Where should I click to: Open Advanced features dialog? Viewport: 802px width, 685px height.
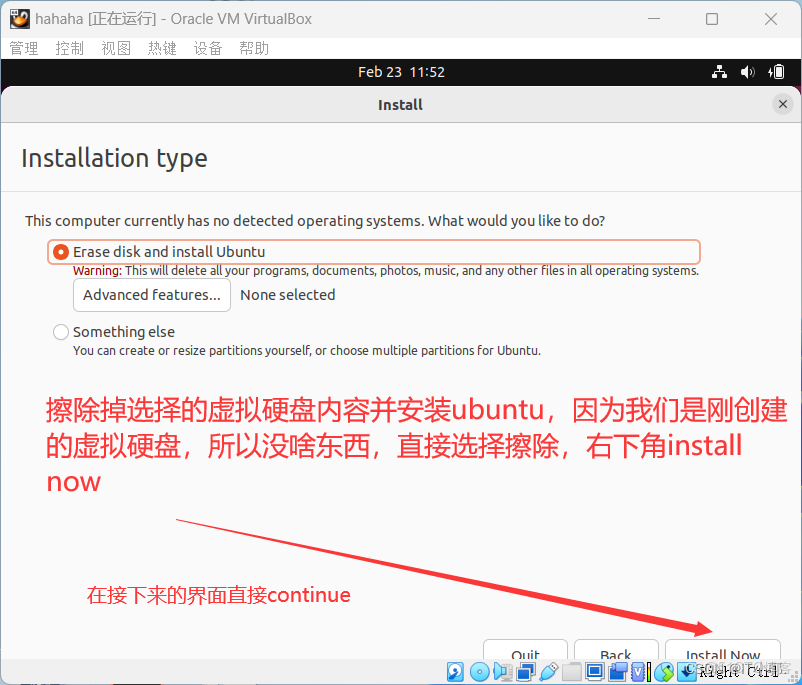click(x=151, y=295)
